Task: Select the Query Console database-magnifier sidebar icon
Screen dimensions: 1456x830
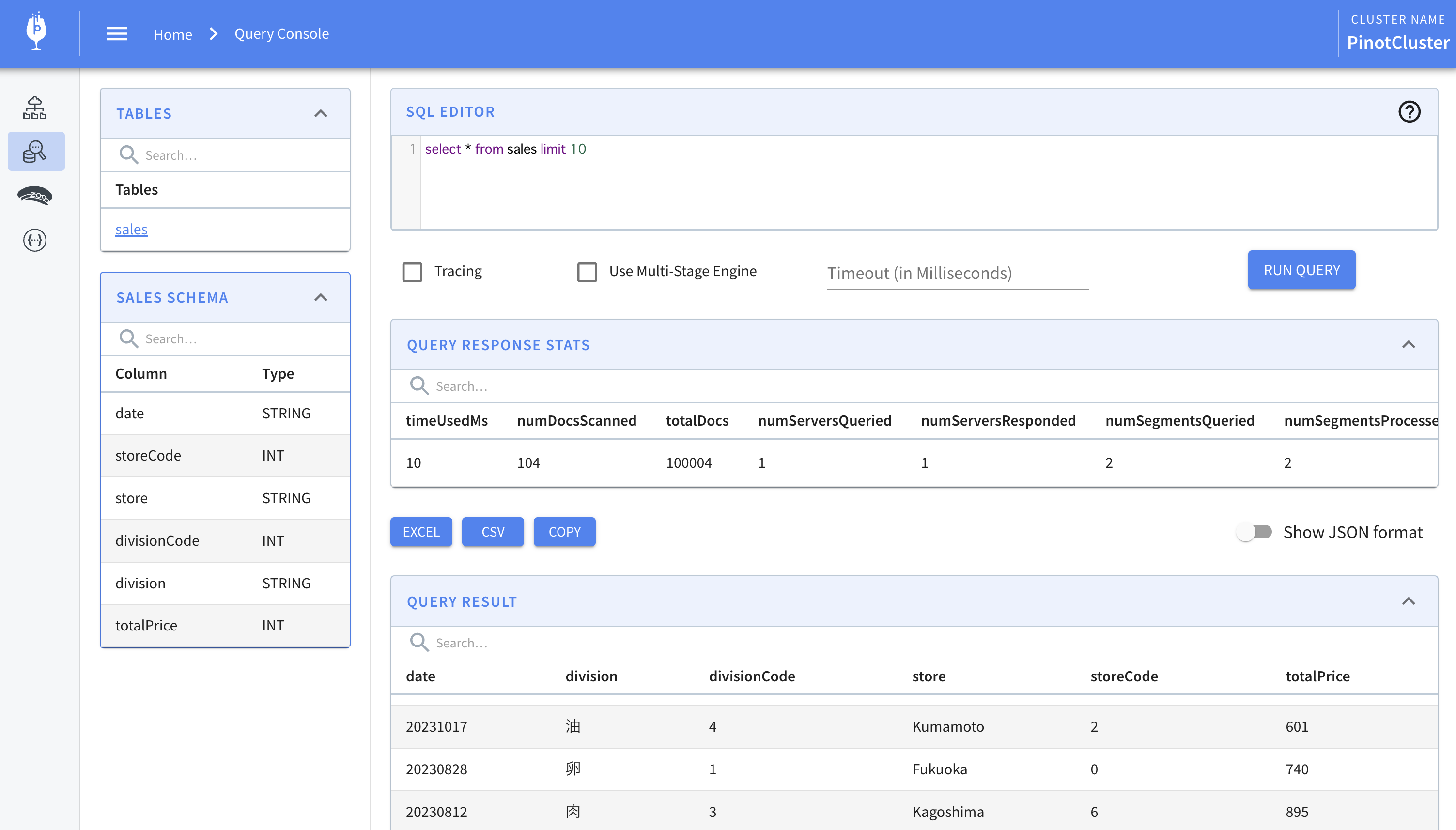Action: 35,151
